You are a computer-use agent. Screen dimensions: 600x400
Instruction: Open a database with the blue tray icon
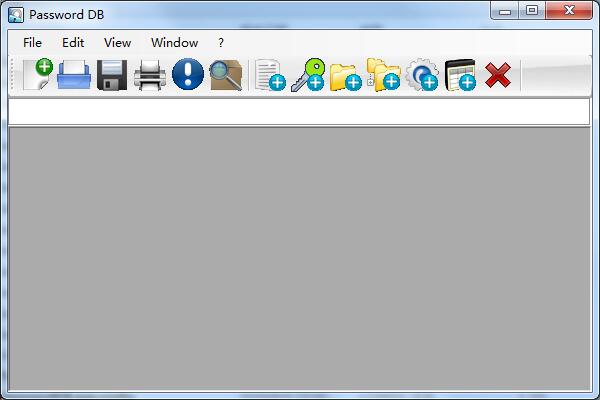click(74, 75)
